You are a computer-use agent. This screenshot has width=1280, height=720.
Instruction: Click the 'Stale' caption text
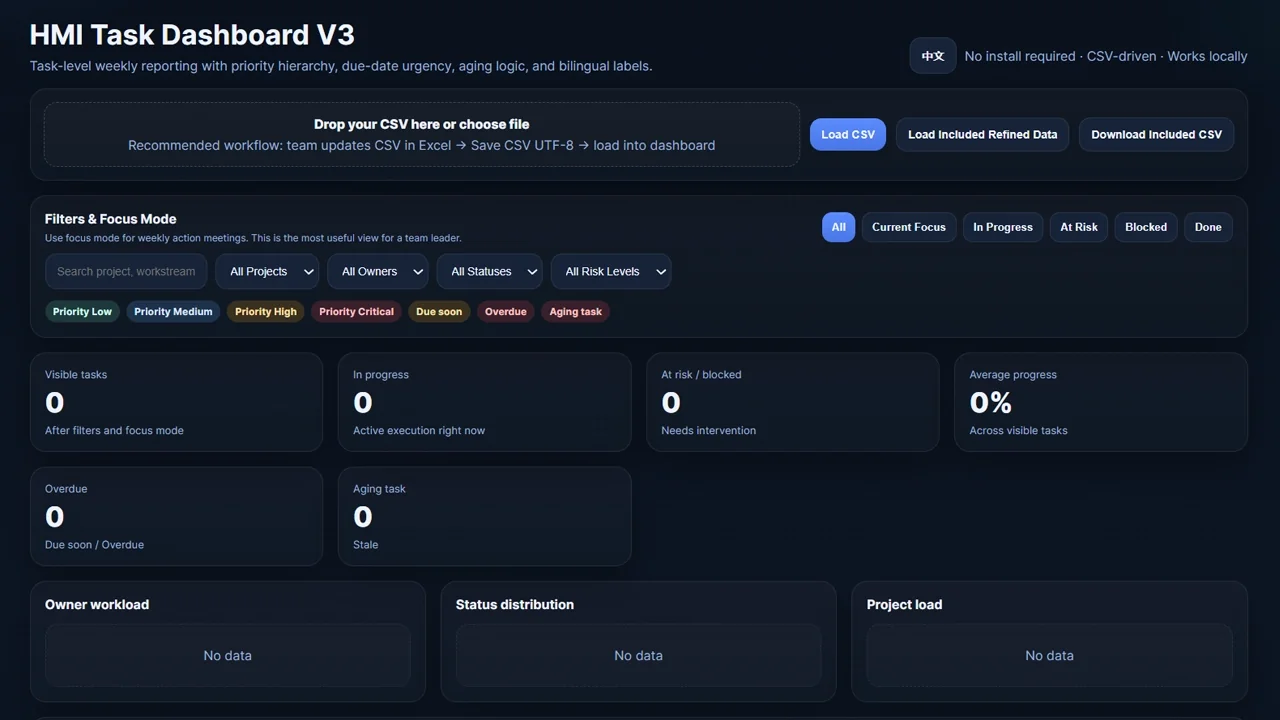coord(365,545)
